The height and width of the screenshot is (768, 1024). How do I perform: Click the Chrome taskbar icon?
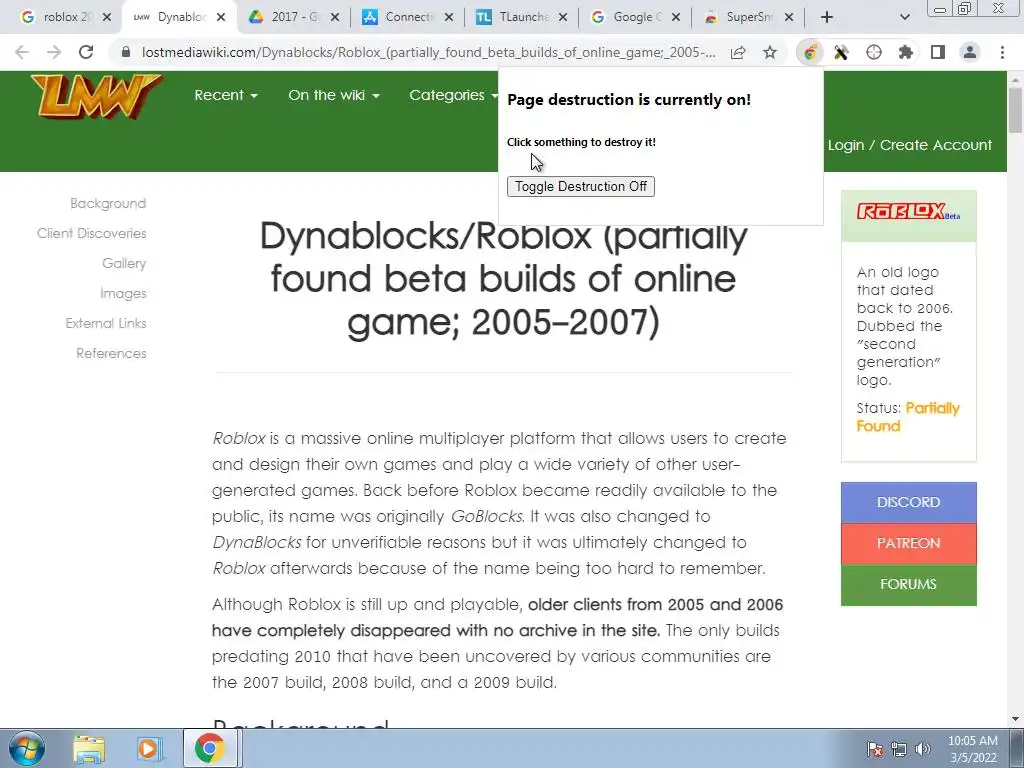[x=209, y=749]
